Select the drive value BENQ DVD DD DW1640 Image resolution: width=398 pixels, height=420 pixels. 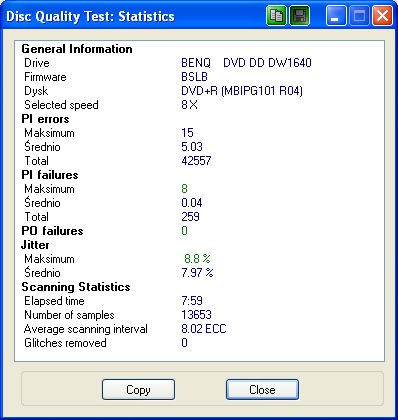click(246, 63)
